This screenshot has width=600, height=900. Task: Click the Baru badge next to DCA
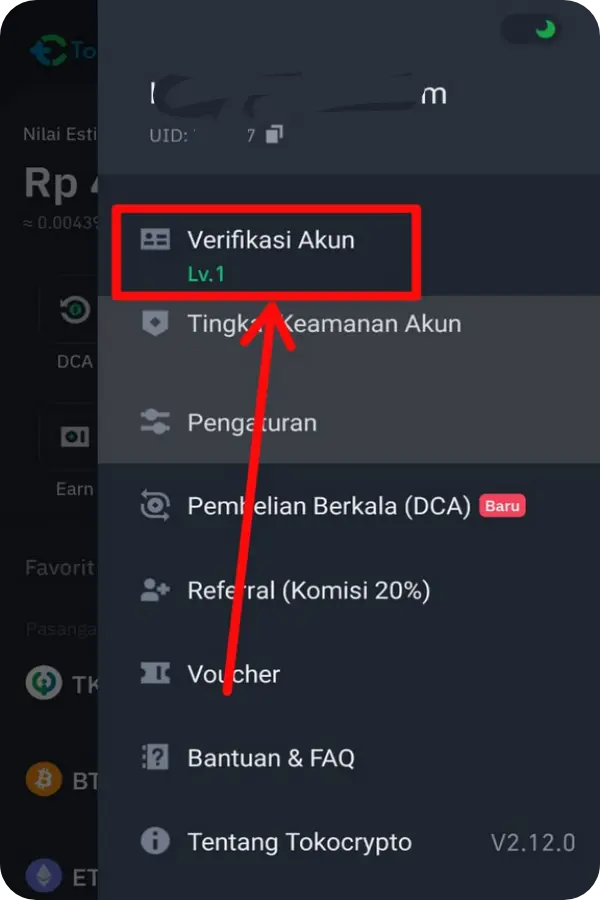502,506
